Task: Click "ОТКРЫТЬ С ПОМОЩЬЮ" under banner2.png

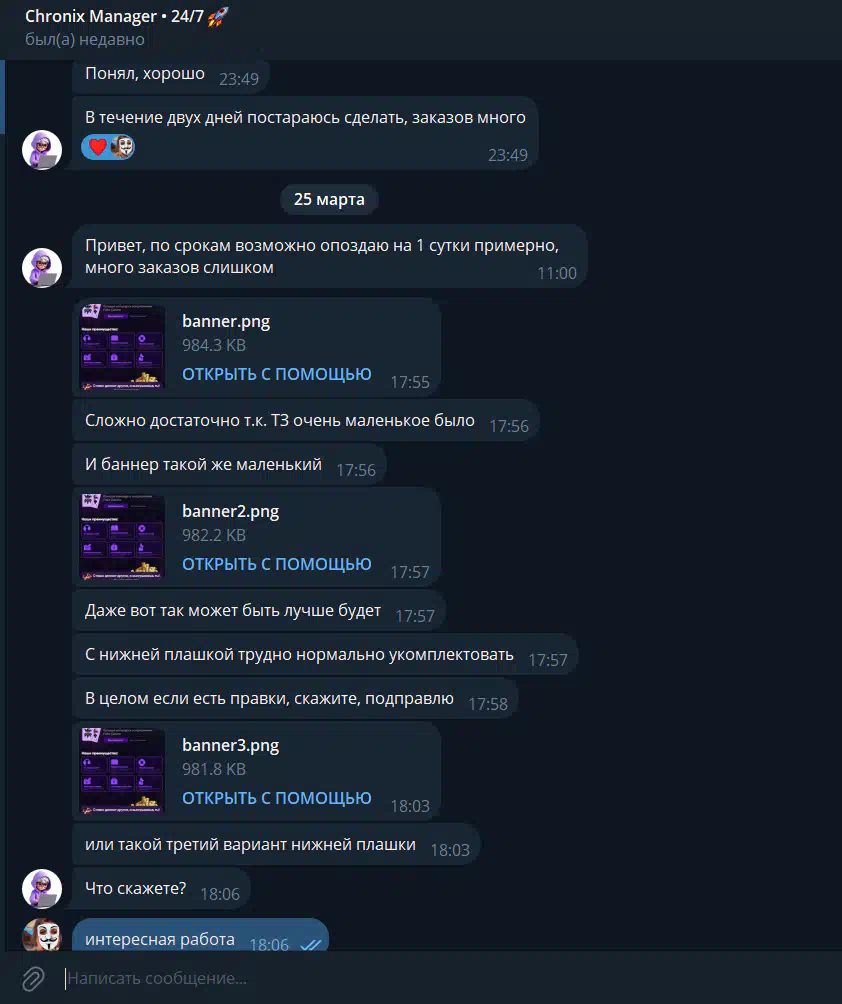Action: (277, 564)
